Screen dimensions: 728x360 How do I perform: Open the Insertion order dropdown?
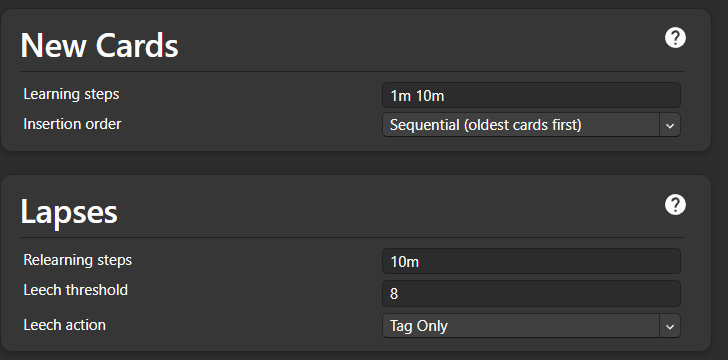click(531, 124)
